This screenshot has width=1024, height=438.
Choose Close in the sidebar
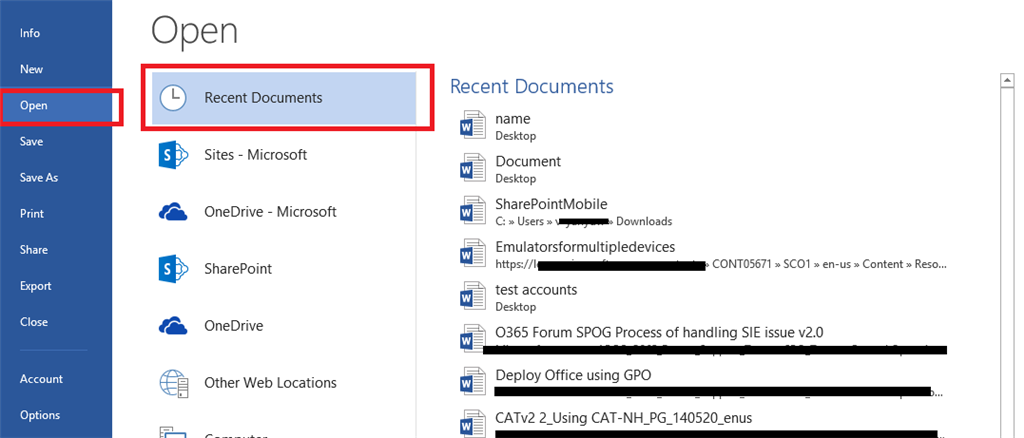[x=33, y=322]
